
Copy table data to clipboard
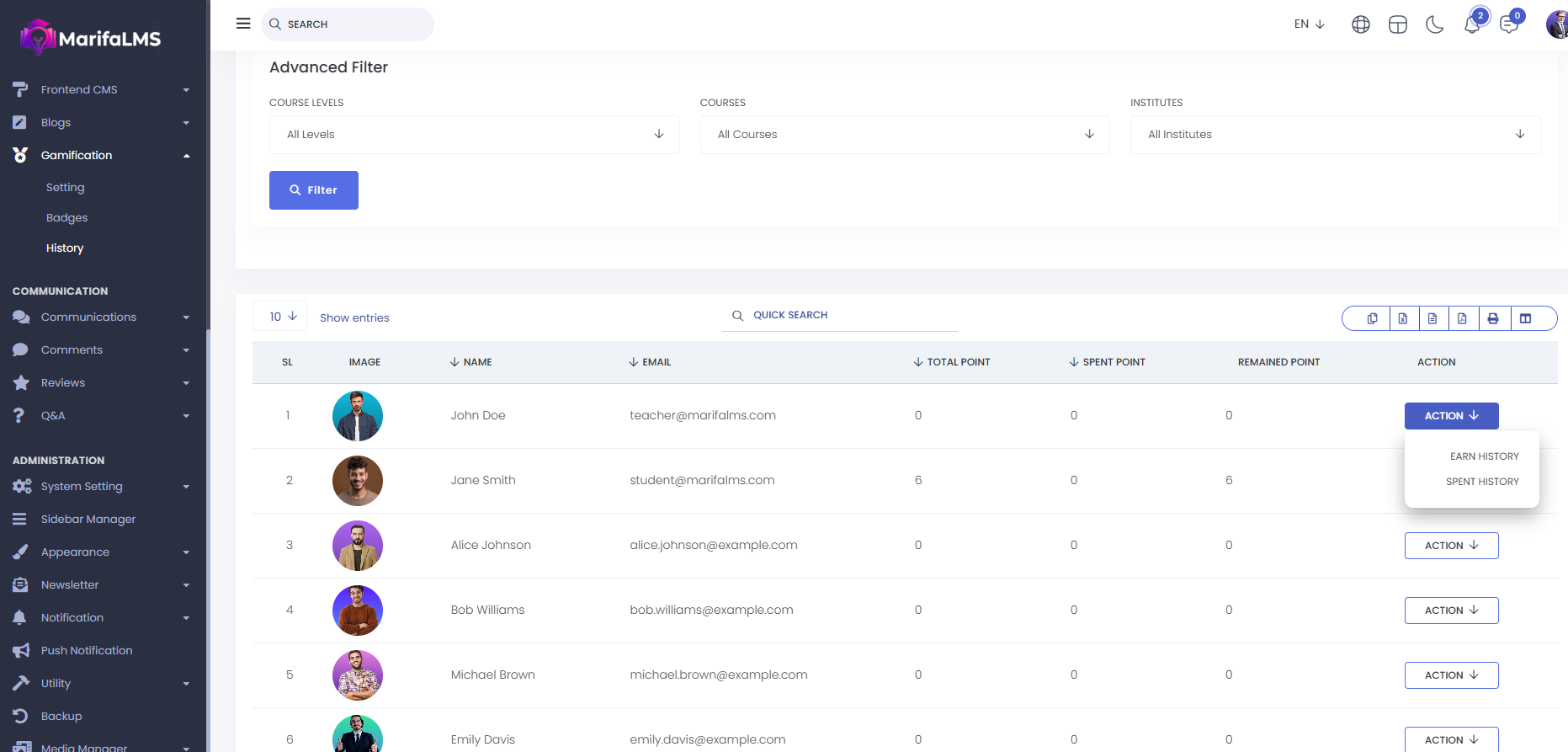[1373, 318]
